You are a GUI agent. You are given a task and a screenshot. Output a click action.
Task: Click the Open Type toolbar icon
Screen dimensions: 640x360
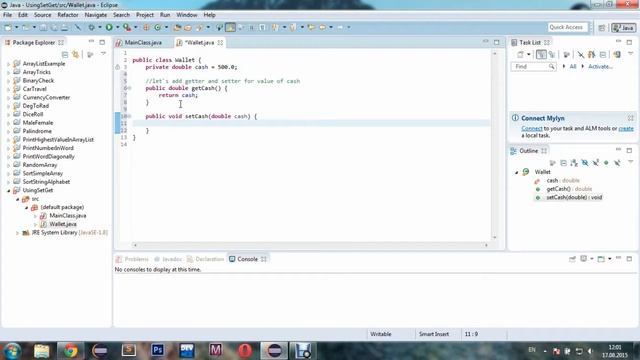pyautogui.click(x=177, y=27)
